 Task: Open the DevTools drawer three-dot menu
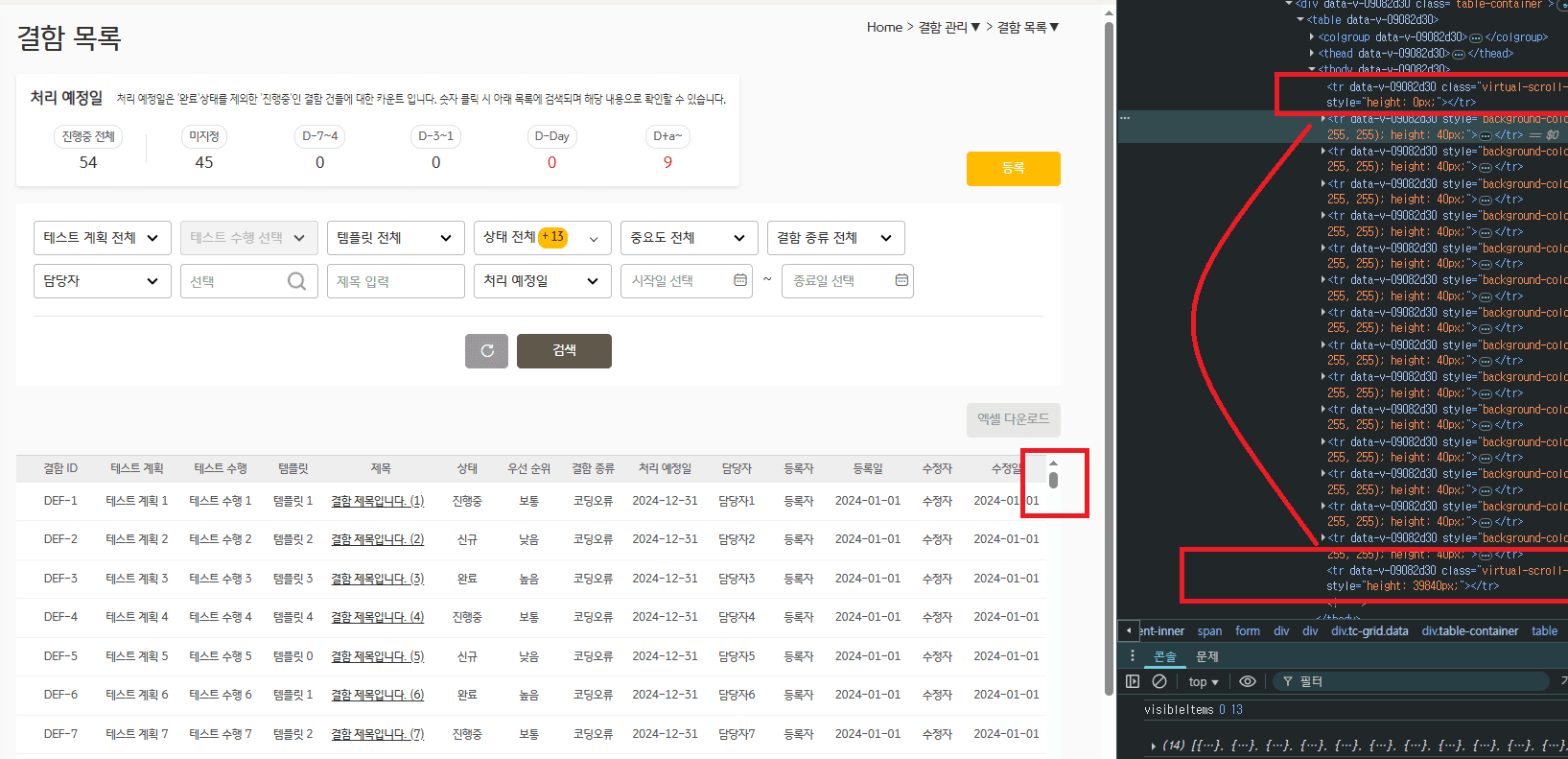tap(1133, 656)
